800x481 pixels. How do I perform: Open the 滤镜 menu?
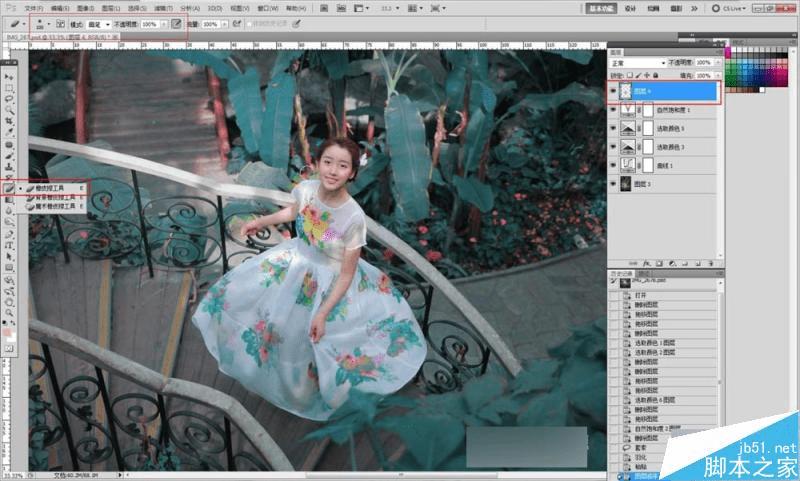(x=163, y=6)
